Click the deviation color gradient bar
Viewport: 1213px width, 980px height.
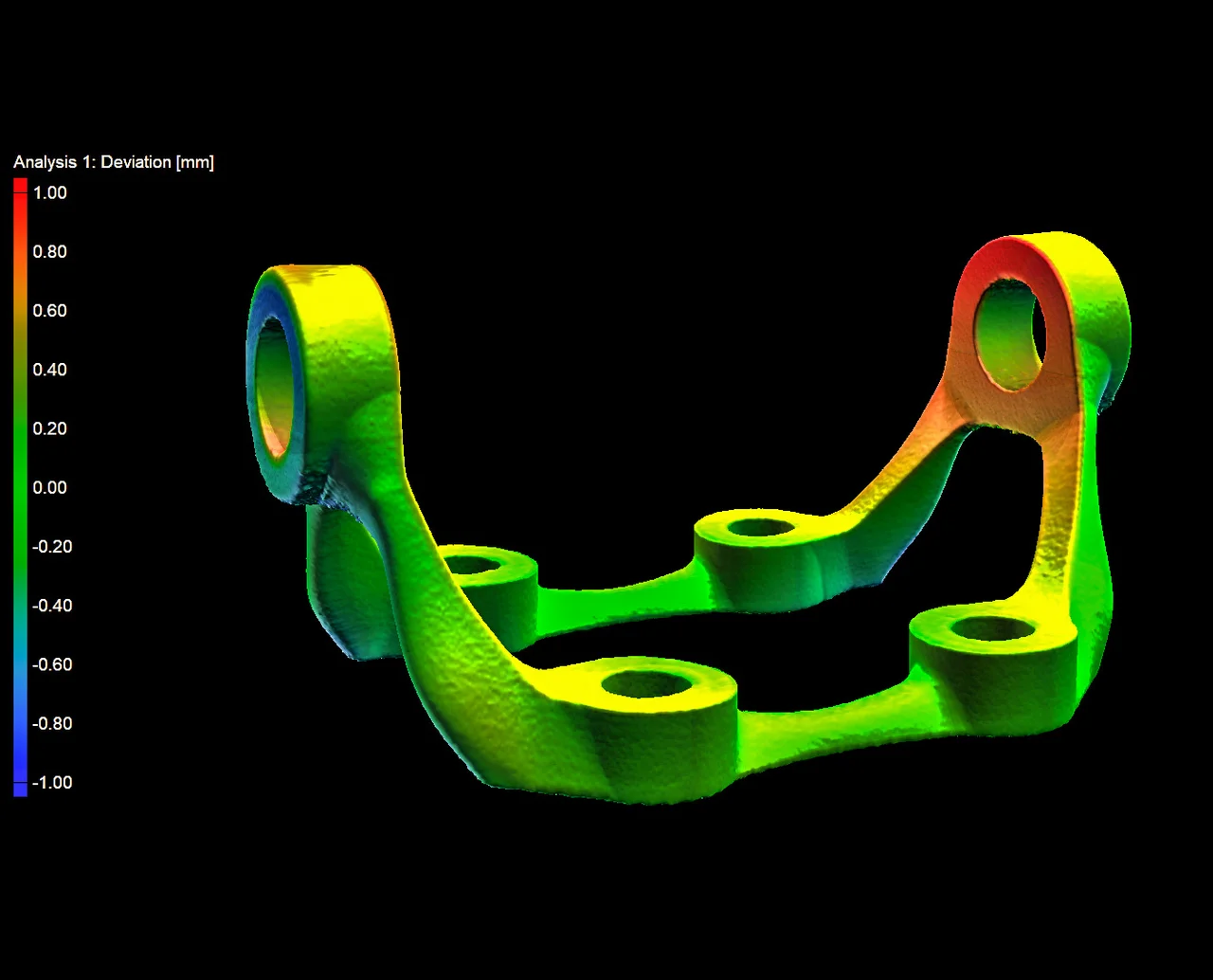pyautogui.click(x=21, y=487)
